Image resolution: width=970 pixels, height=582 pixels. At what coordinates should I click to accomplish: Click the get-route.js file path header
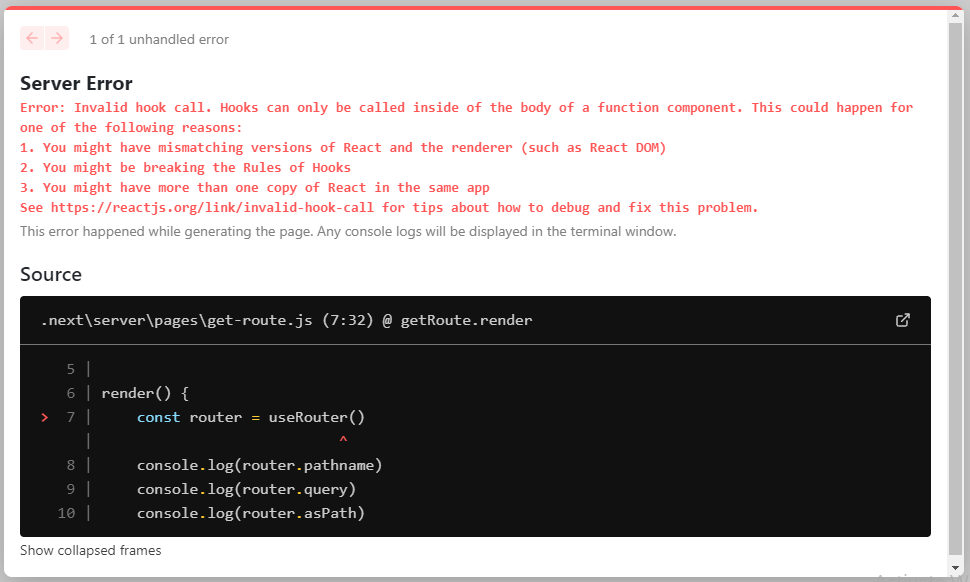[x=286, y=320]
